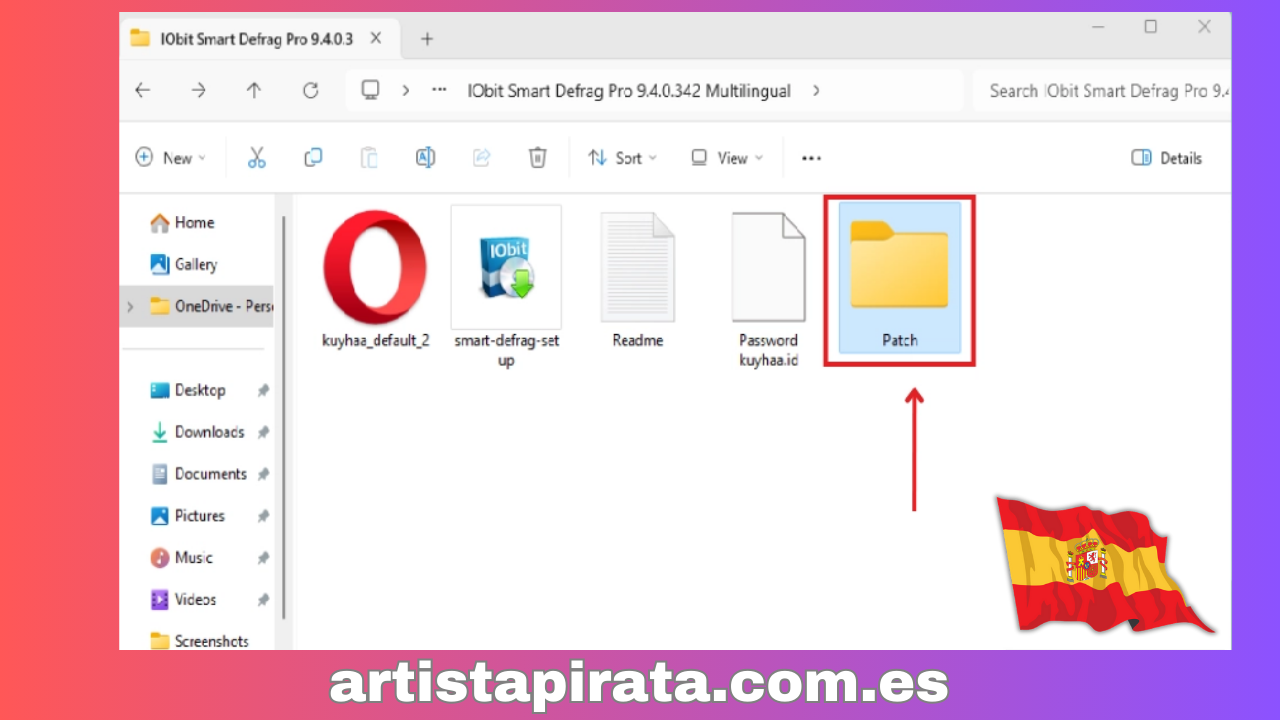The image size is (1280, 720).
Task: Click the This PC monitor icon in address bar
Action: 370,90
